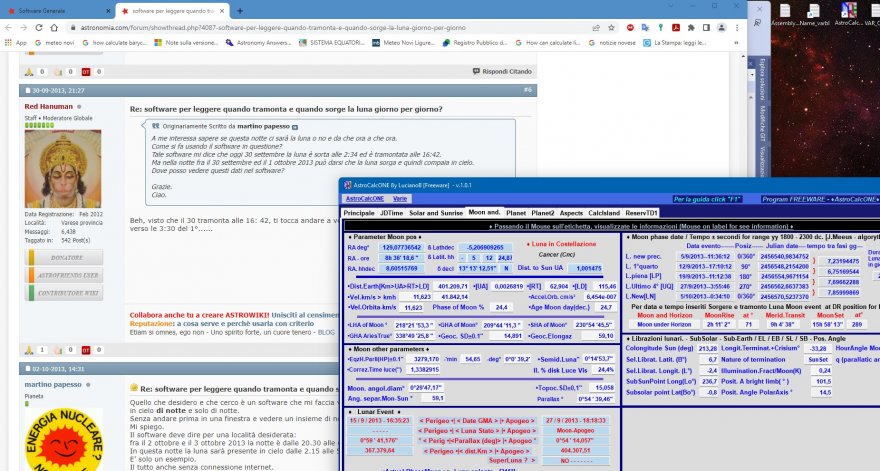Screen dimensions: 880x471
Task: Open the Apps grid bookmark
Action: (16, 43)
